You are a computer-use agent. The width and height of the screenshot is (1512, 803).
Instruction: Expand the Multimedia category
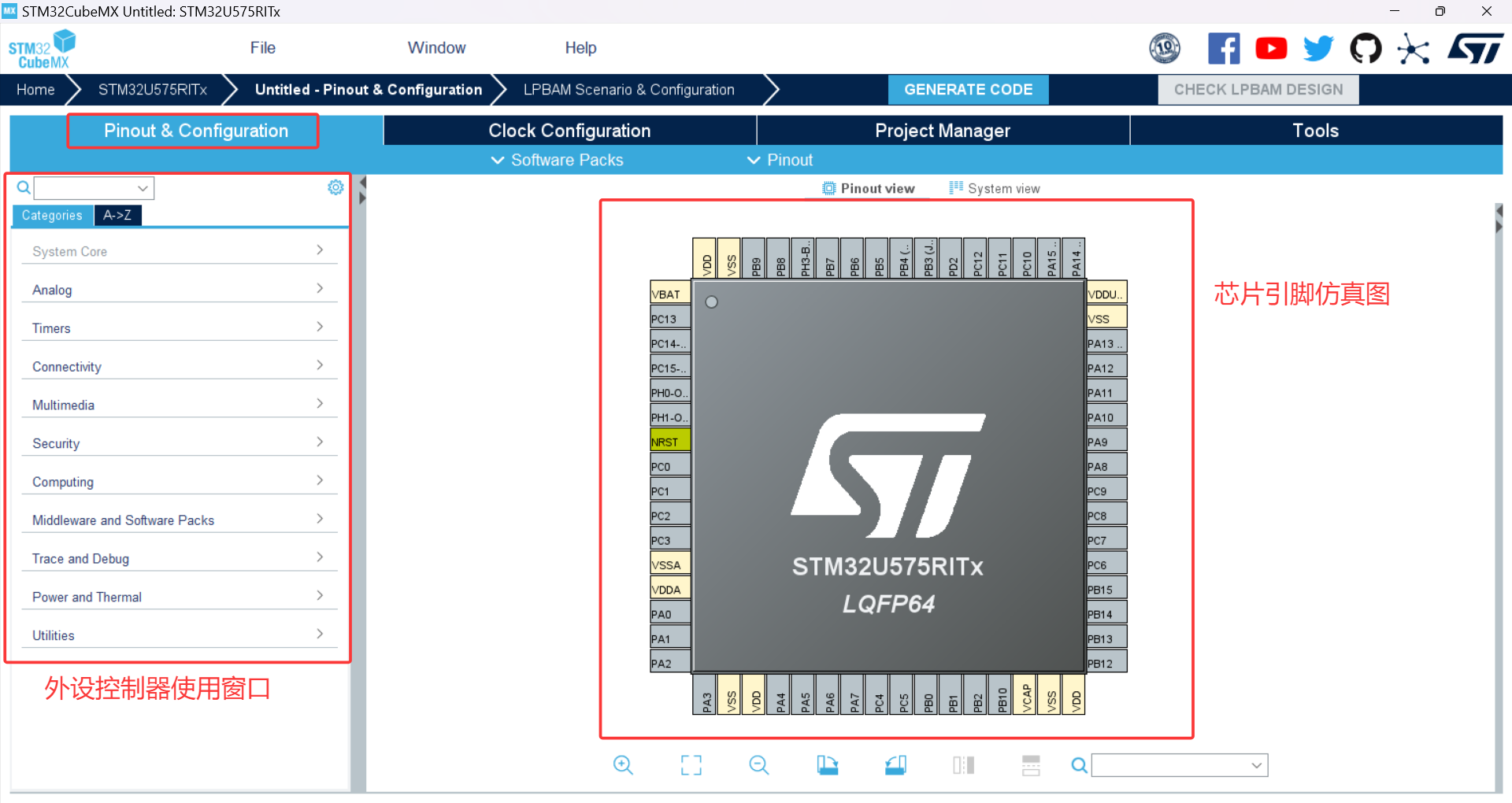[179, 405]
